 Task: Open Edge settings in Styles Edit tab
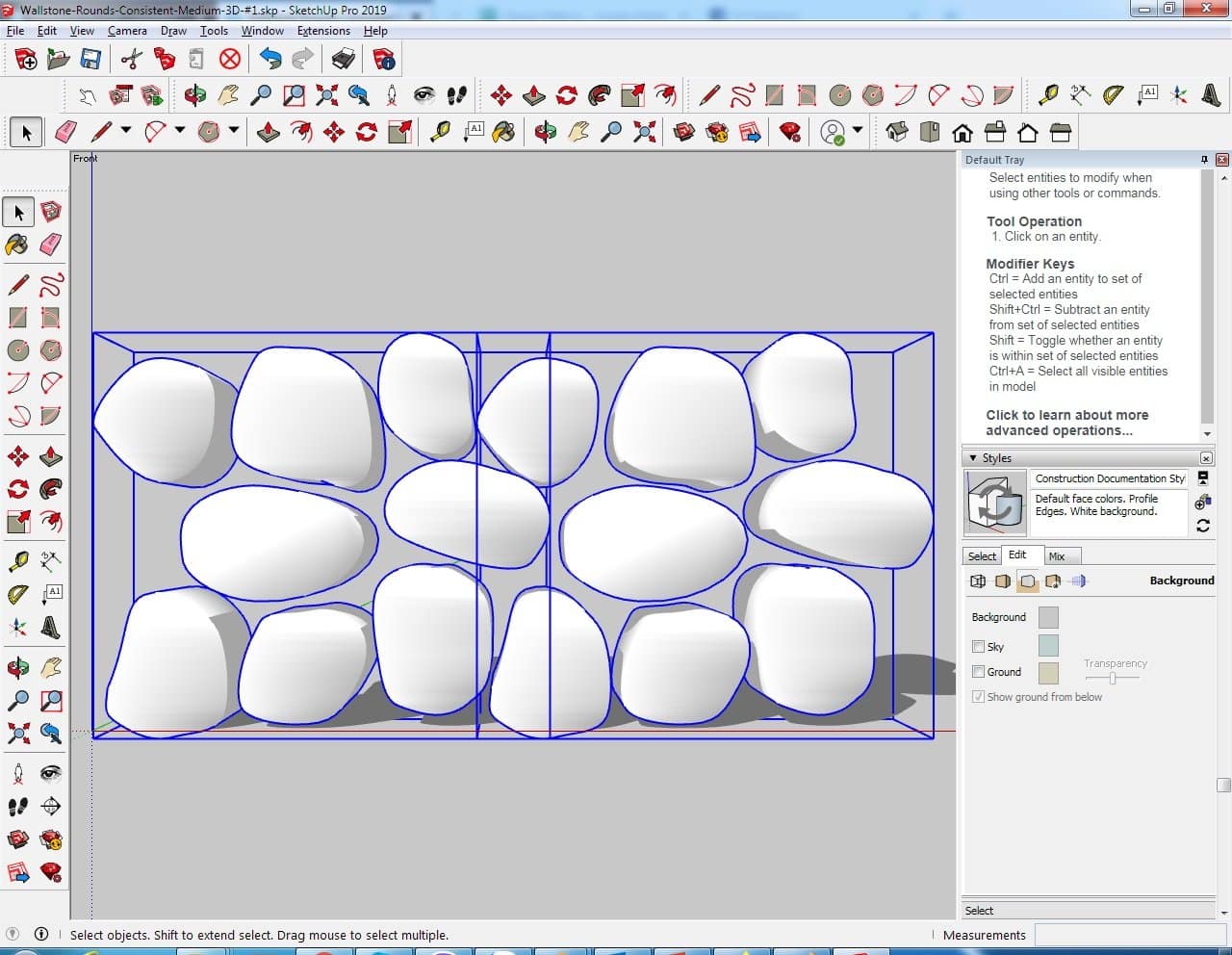coord(978,581)
